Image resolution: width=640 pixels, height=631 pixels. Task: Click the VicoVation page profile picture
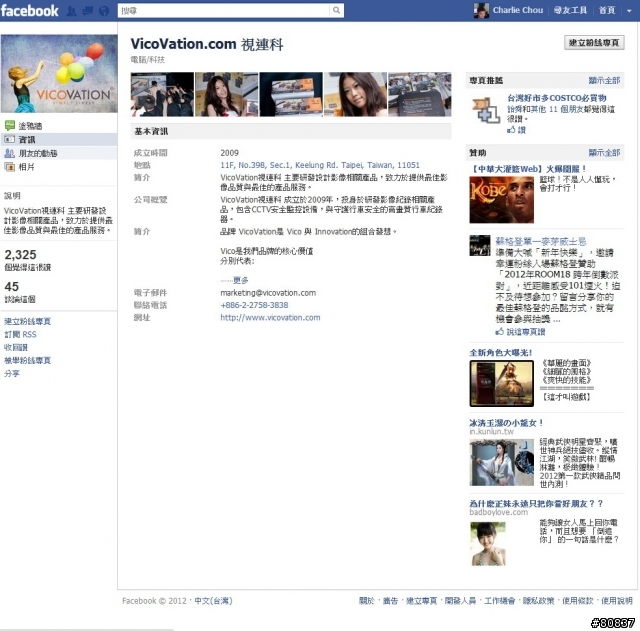click(59, 73)
